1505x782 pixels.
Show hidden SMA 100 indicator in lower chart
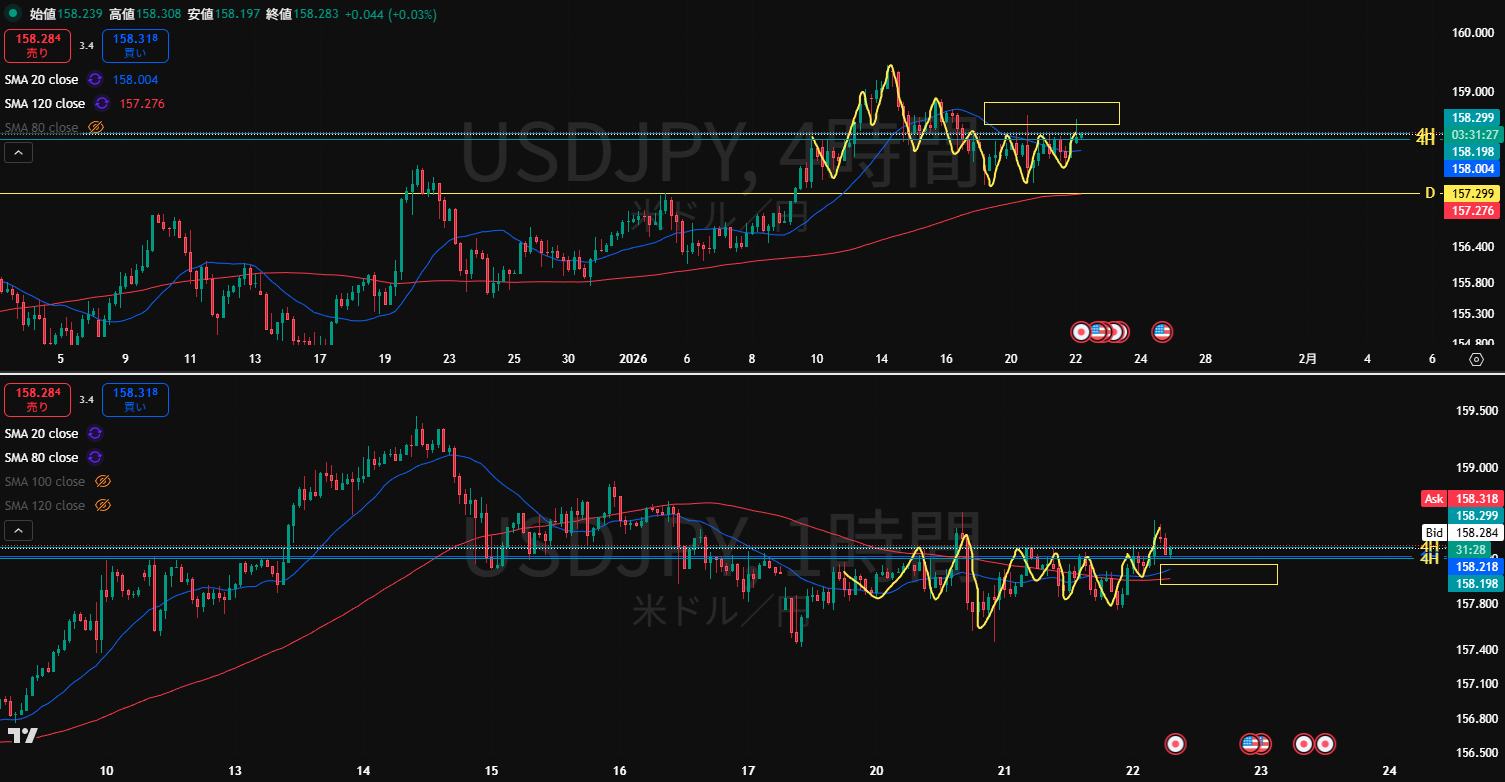[x=102, y=481]
